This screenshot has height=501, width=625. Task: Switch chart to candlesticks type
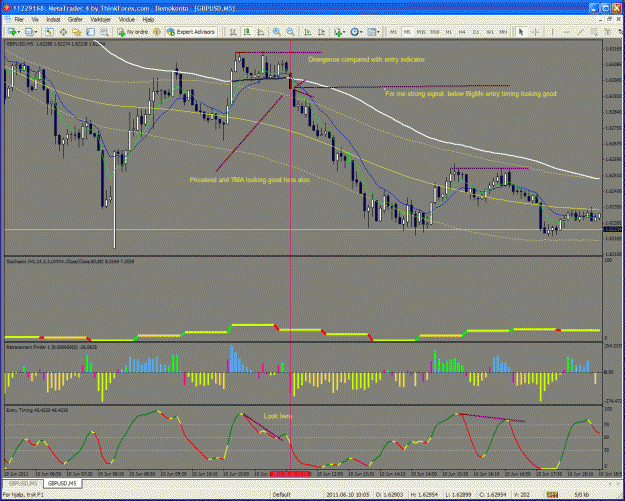(x=247, y=32)
